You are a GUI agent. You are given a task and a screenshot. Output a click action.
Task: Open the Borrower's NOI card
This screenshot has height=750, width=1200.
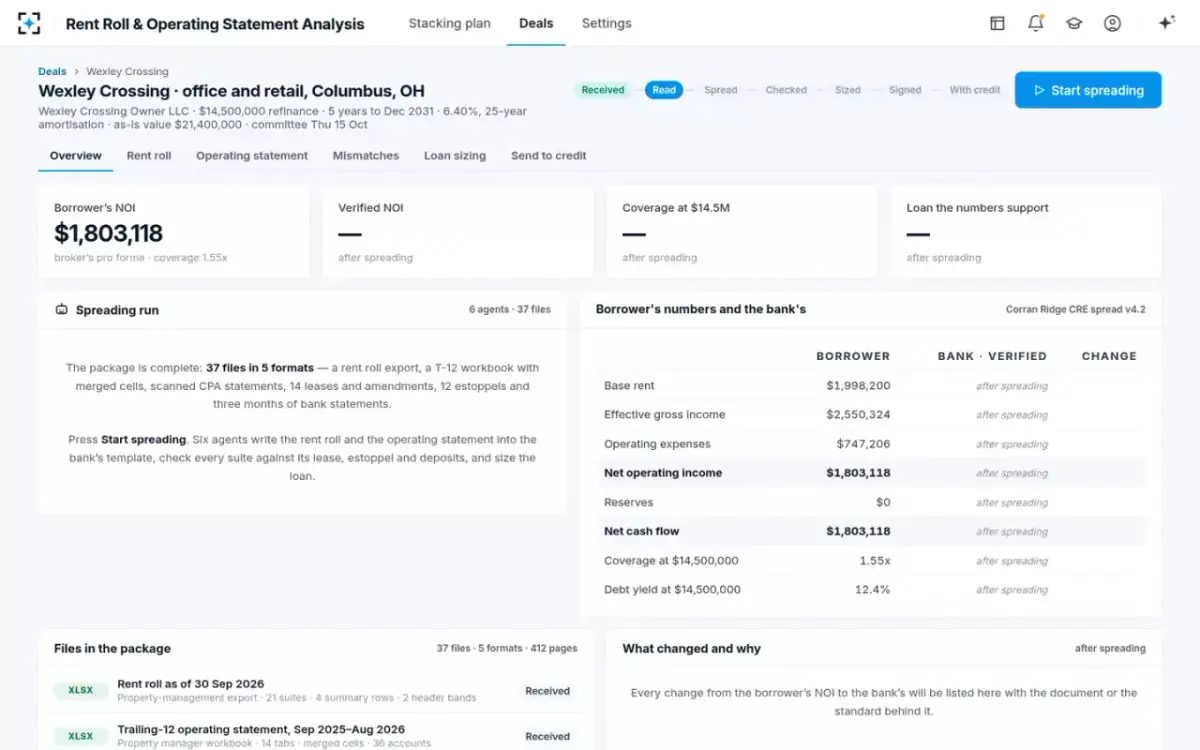174,232
